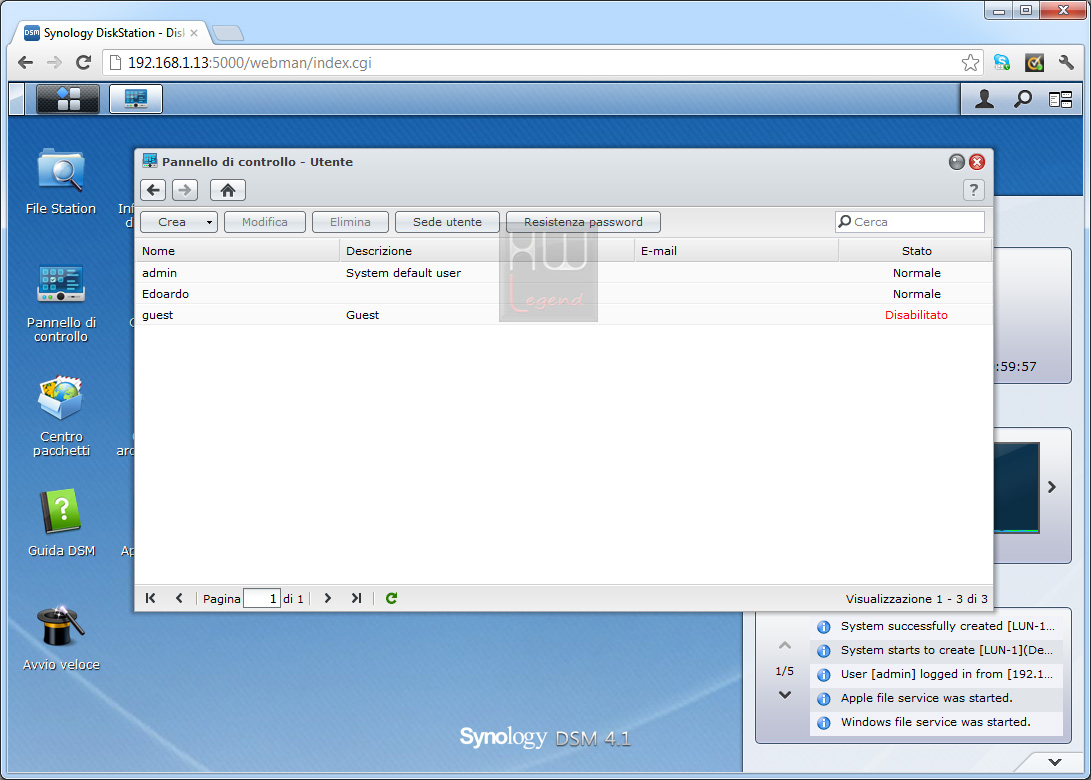Click the resource monitor widget thumbnail

click(x=1017, y=488)
